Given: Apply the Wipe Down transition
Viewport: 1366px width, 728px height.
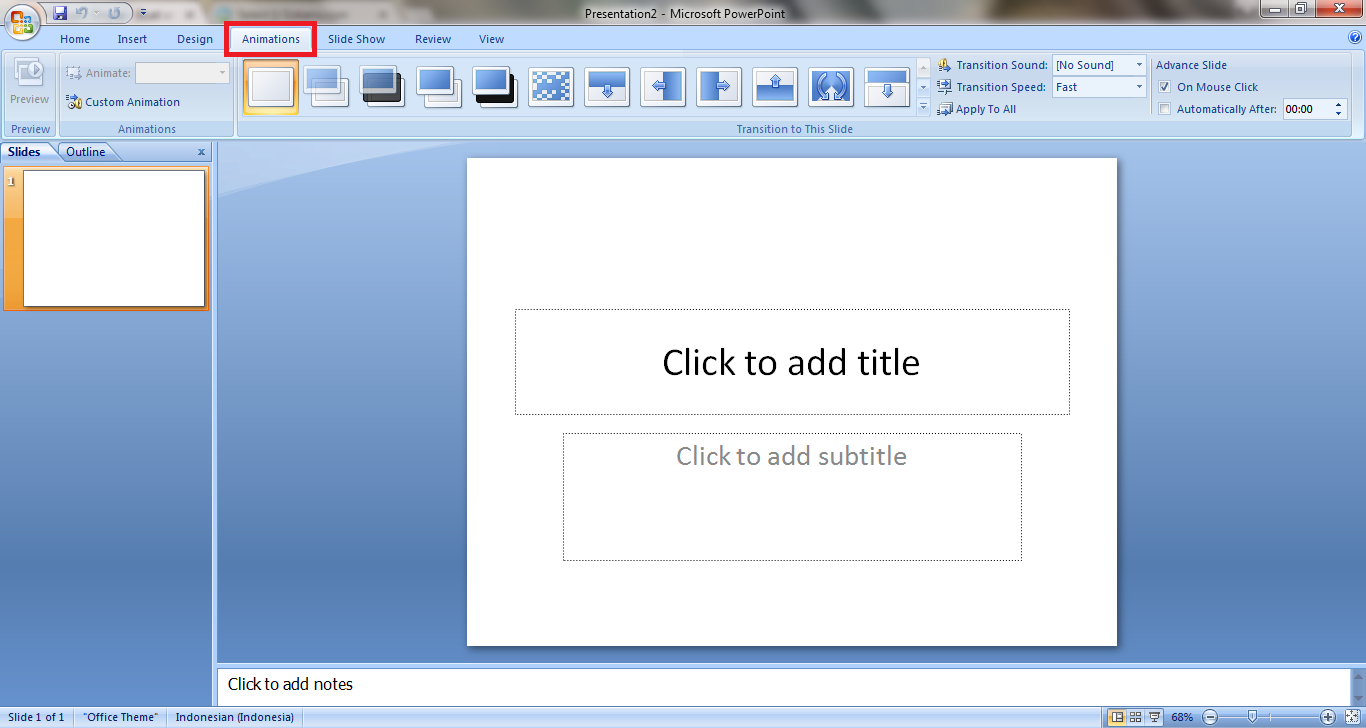Looking at the screenshot, I should point(607,87).
